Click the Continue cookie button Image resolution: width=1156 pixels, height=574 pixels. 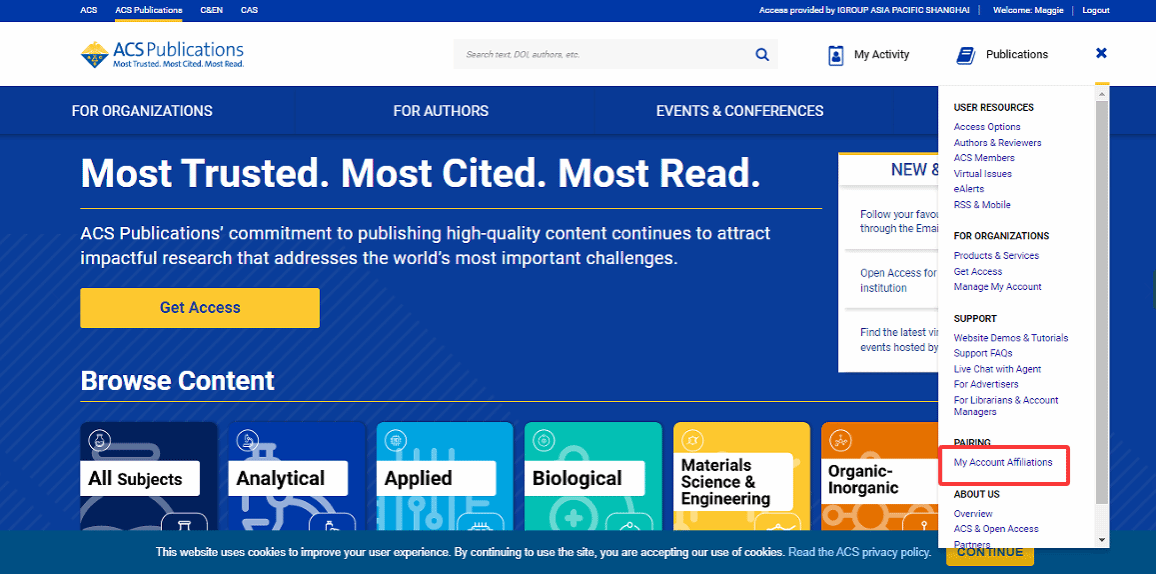coord(990,552)
